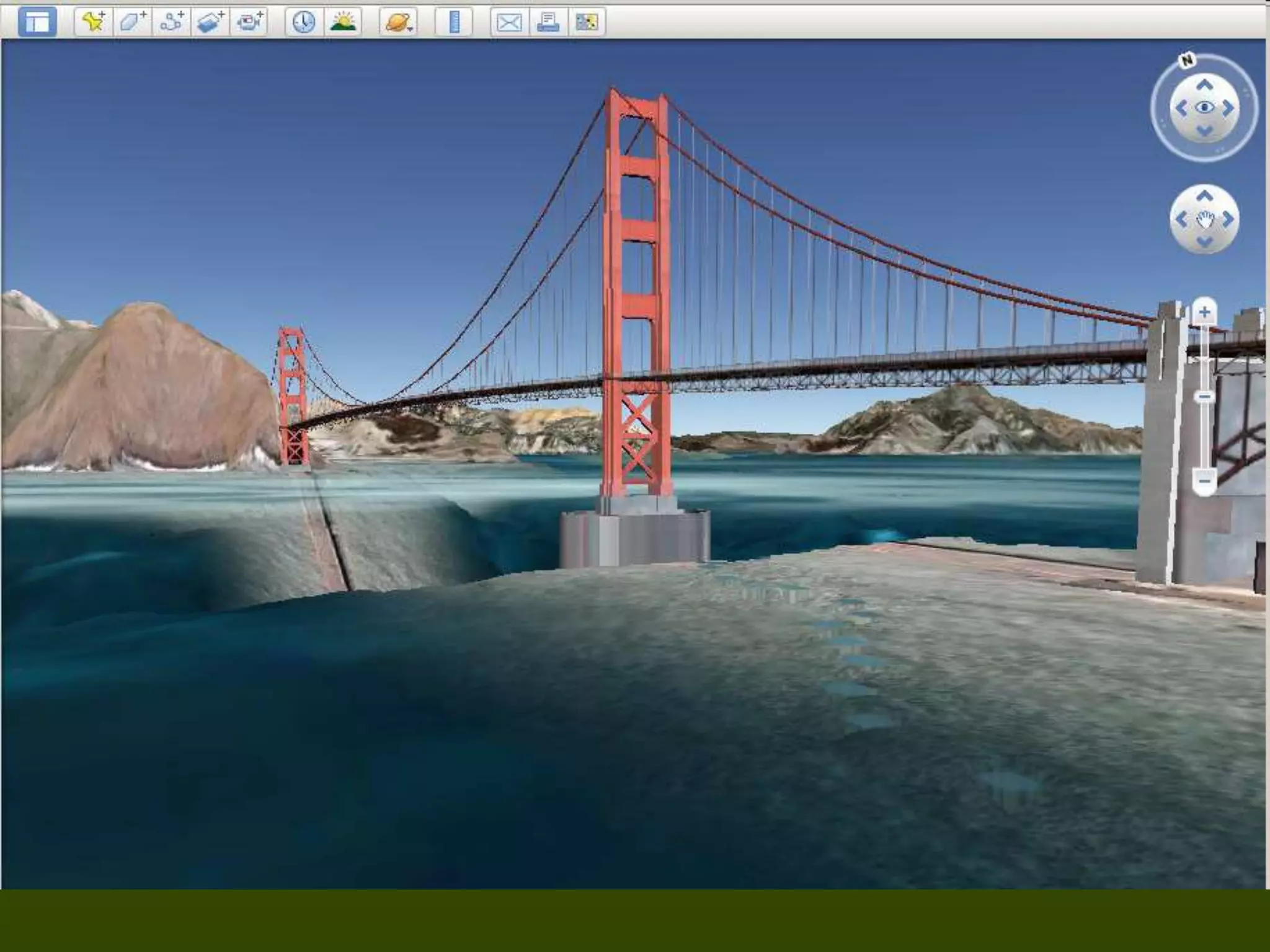This screenshot has width=1270, height=952.
Task: Click the look-right arrow on eye joystick
Action: click(1228, 108)
